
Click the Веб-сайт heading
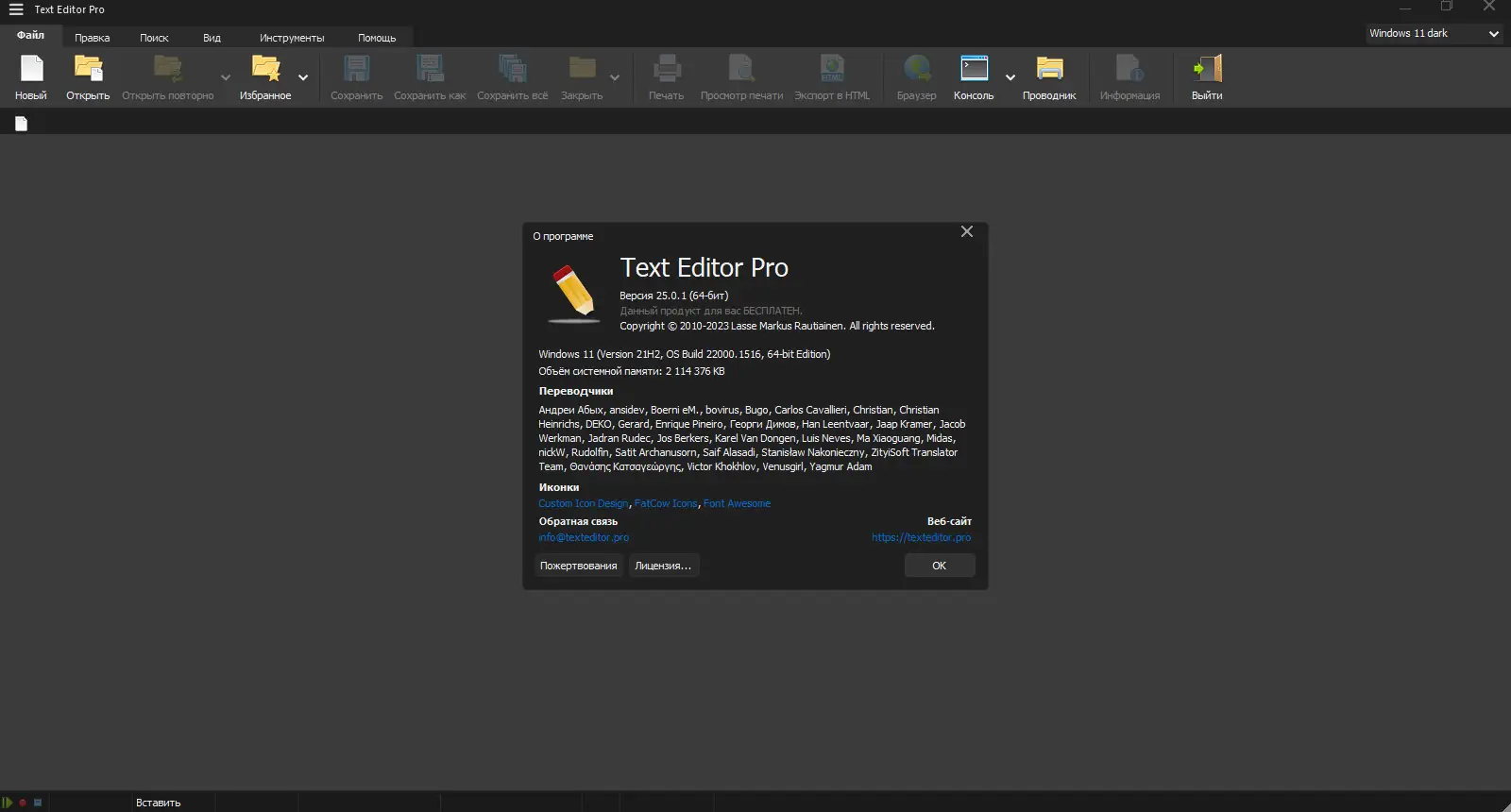pyautogui.click(x=949, y=521)
